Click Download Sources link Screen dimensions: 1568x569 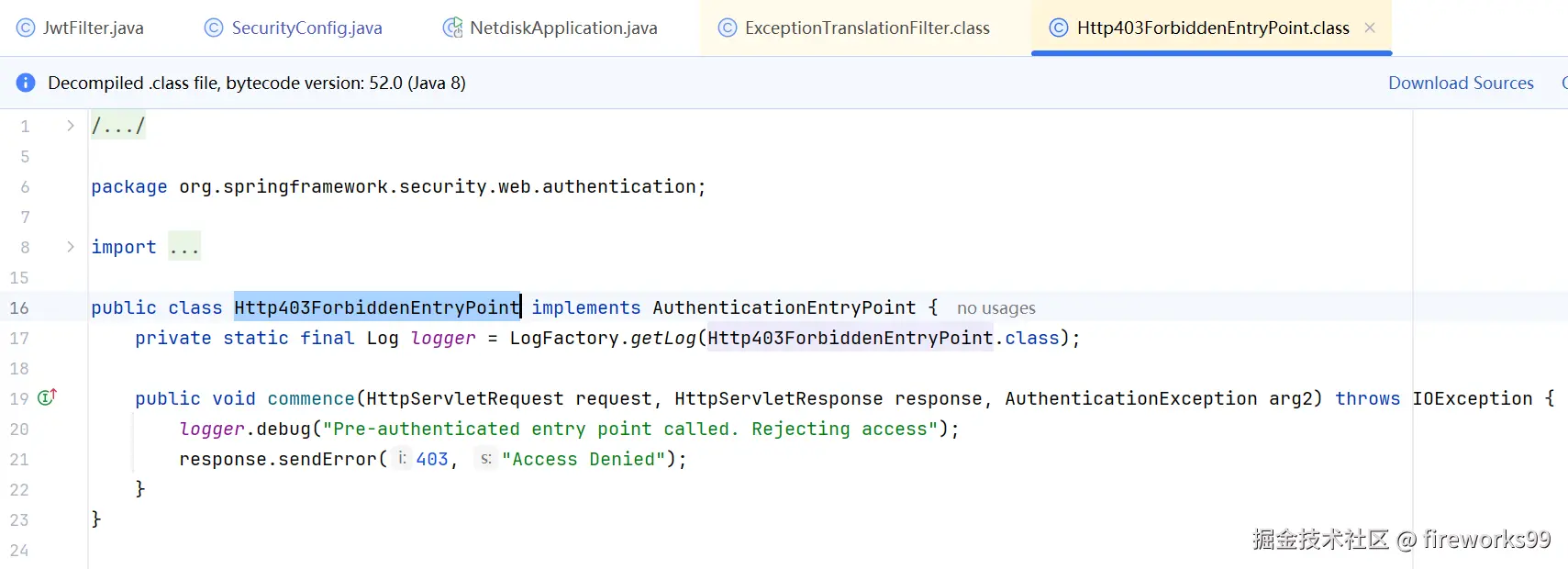[x=1461, y=83]
